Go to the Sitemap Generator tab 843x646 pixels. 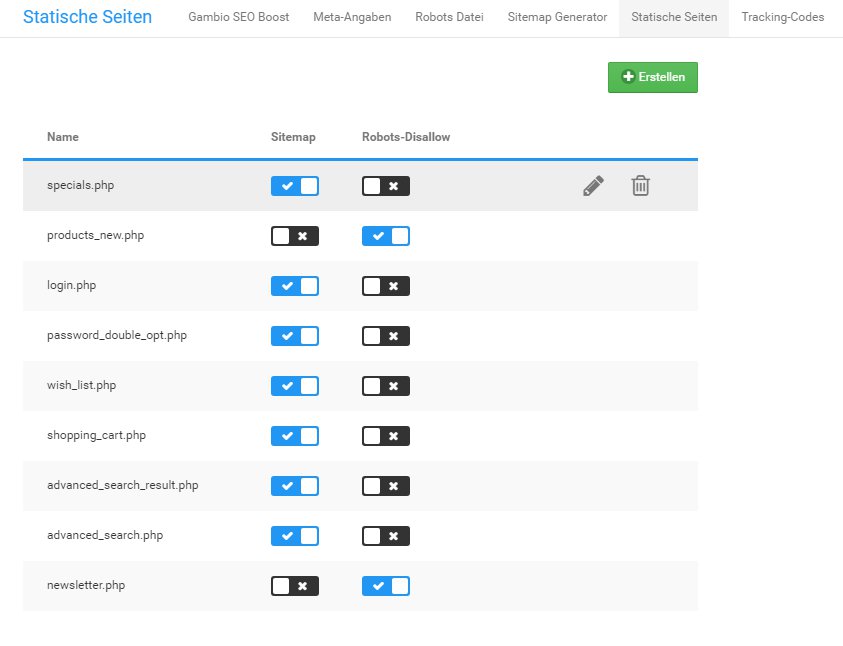pos(557,18)
